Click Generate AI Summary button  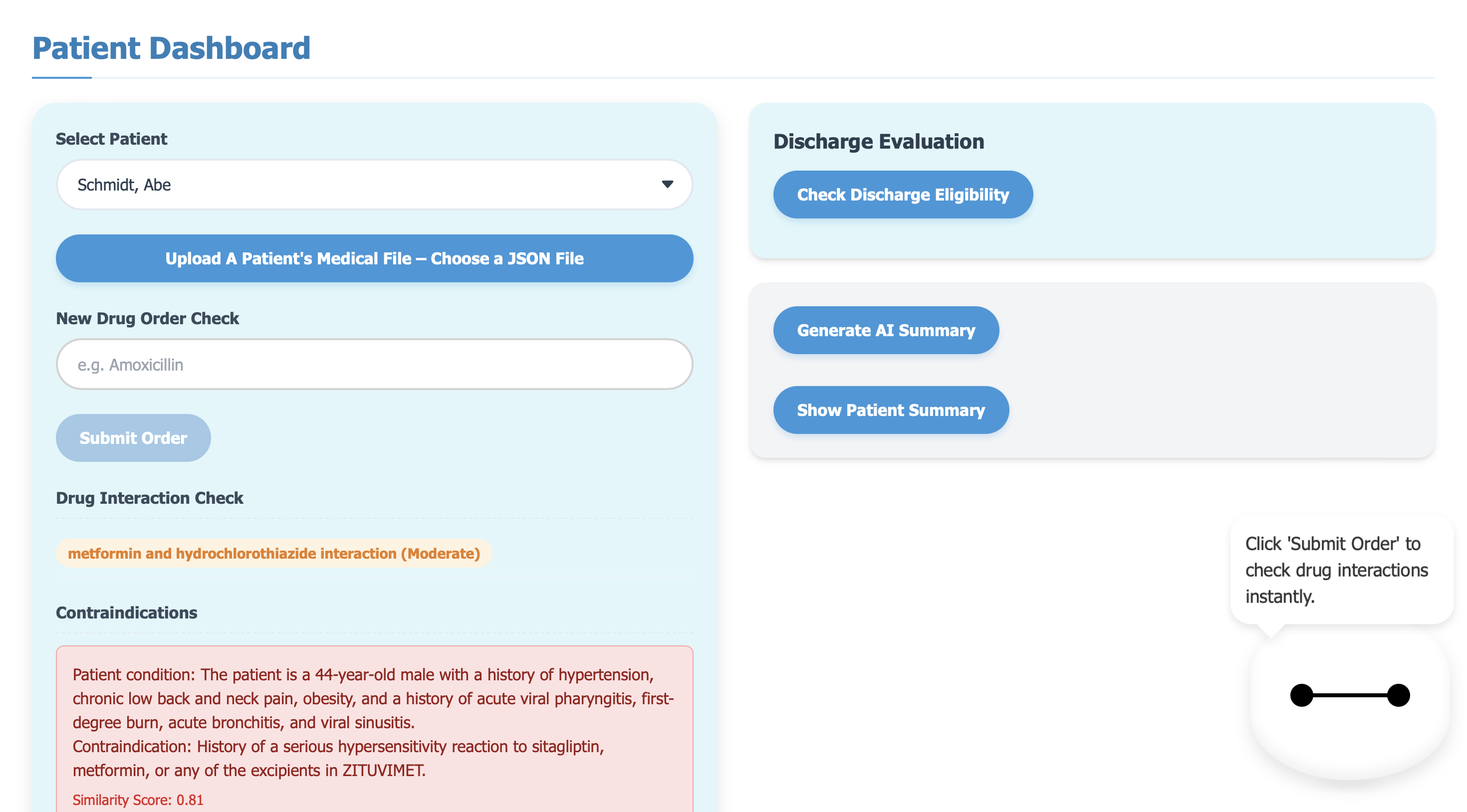[x=886, y=330]
